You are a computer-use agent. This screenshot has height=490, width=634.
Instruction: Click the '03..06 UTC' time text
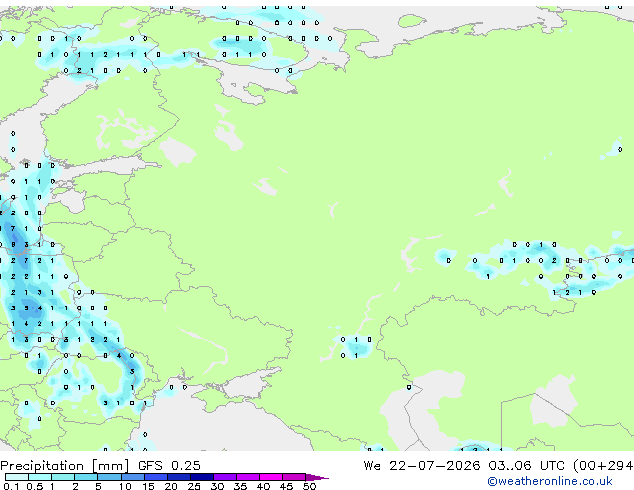tap(526, 466)
